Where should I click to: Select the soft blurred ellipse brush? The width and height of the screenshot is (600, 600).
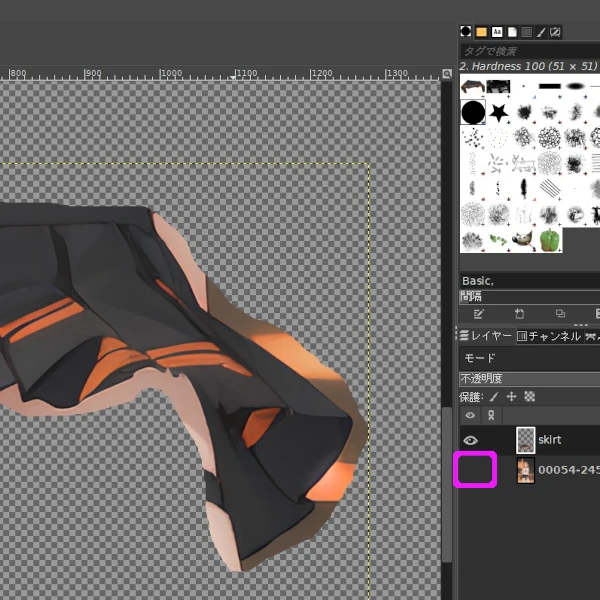pyautogui.click(x=575, y=86)
